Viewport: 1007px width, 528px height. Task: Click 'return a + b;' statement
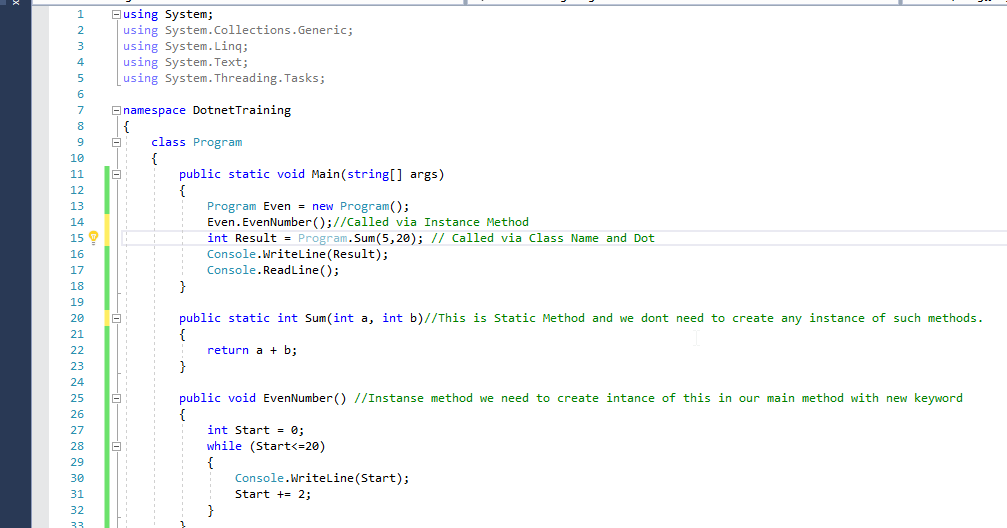click(x=252, y=350)
